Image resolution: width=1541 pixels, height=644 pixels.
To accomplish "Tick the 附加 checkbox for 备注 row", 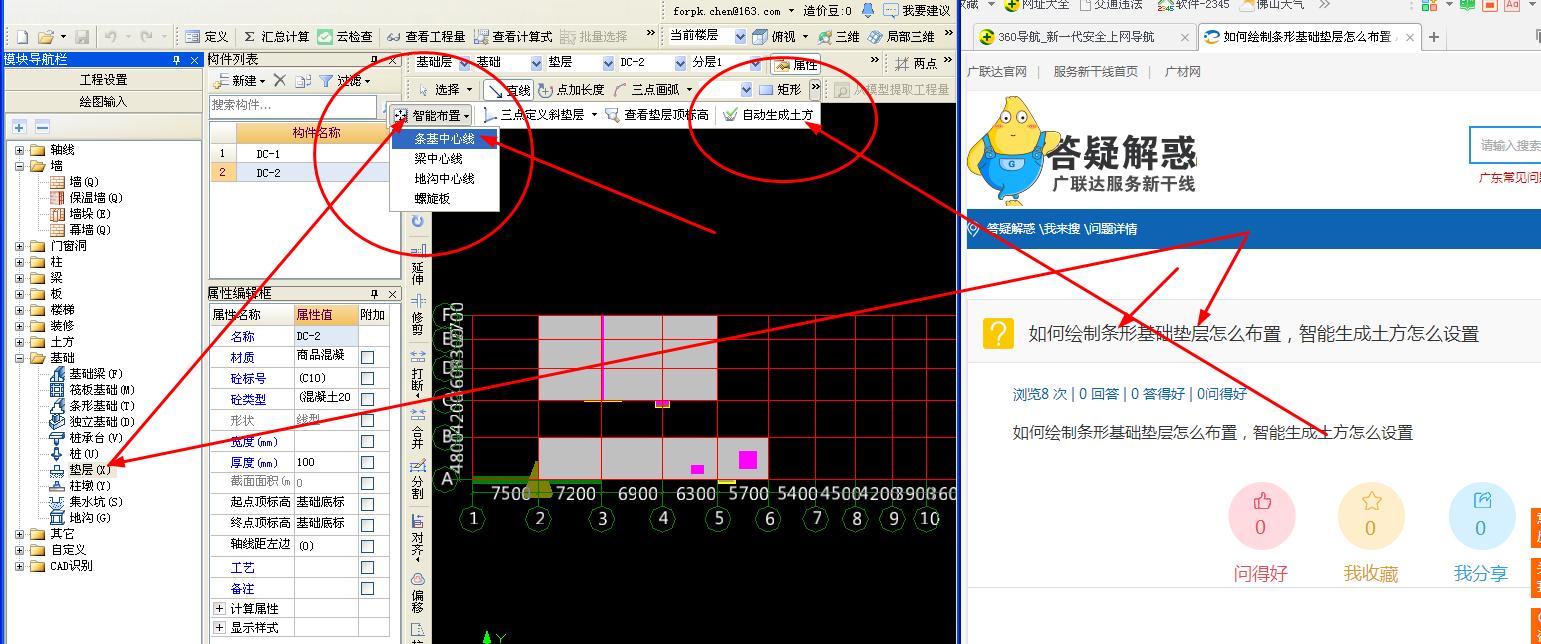I will (368, 589).
